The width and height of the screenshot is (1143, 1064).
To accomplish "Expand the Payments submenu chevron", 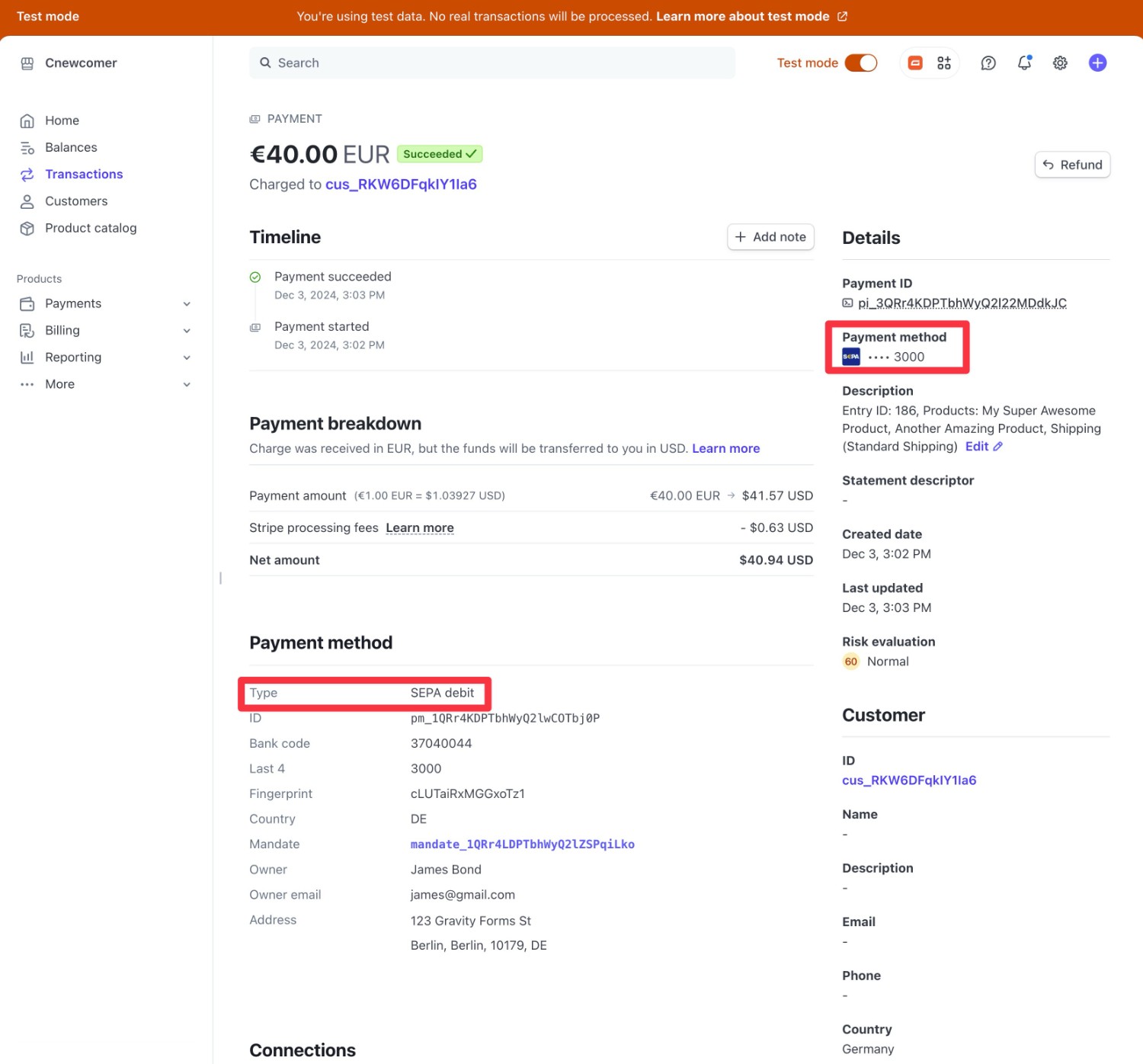I will coord(187,304).
